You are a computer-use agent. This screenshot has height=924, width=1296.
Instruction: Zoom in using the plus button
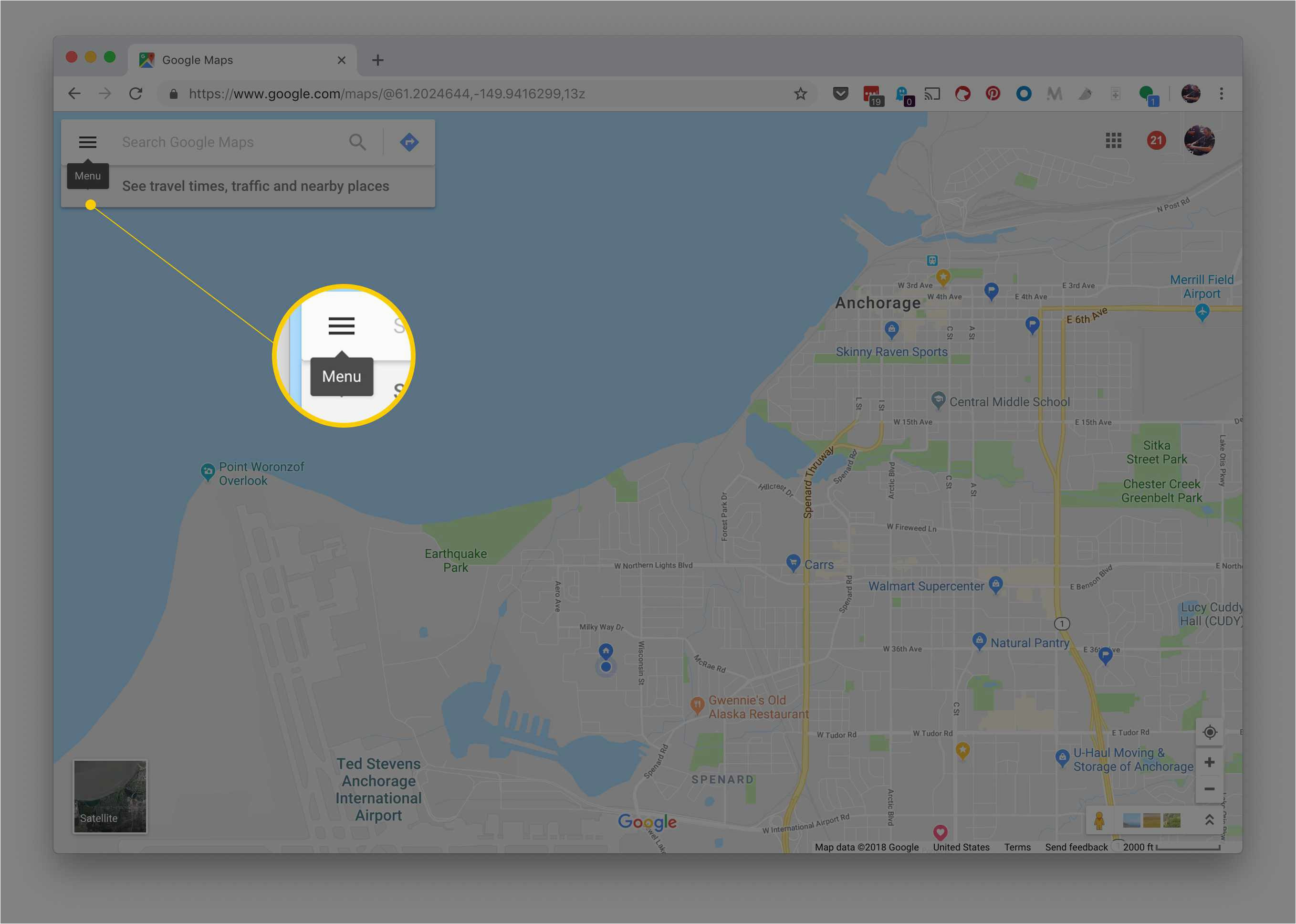1210,762
